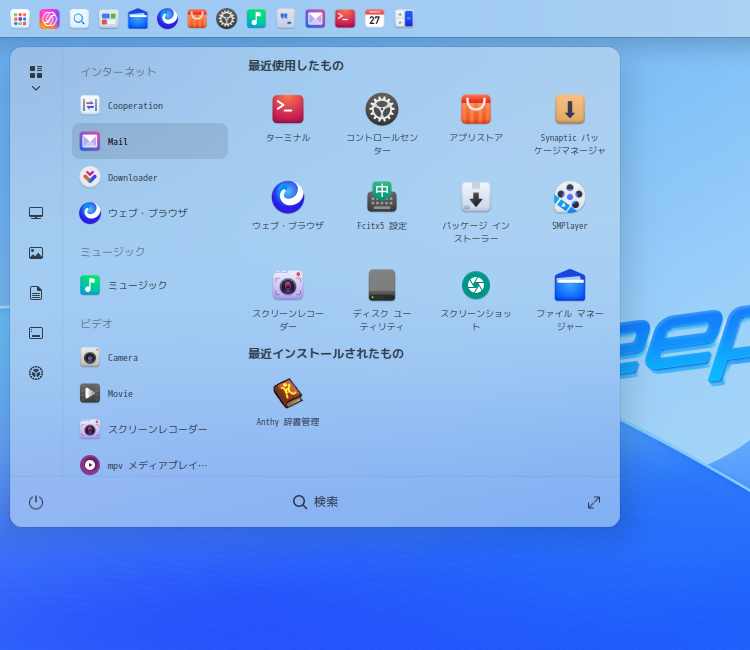Screen dimensions: 750x650
Task: Open ディスク ユーティリティ
Action: (382, 286)
